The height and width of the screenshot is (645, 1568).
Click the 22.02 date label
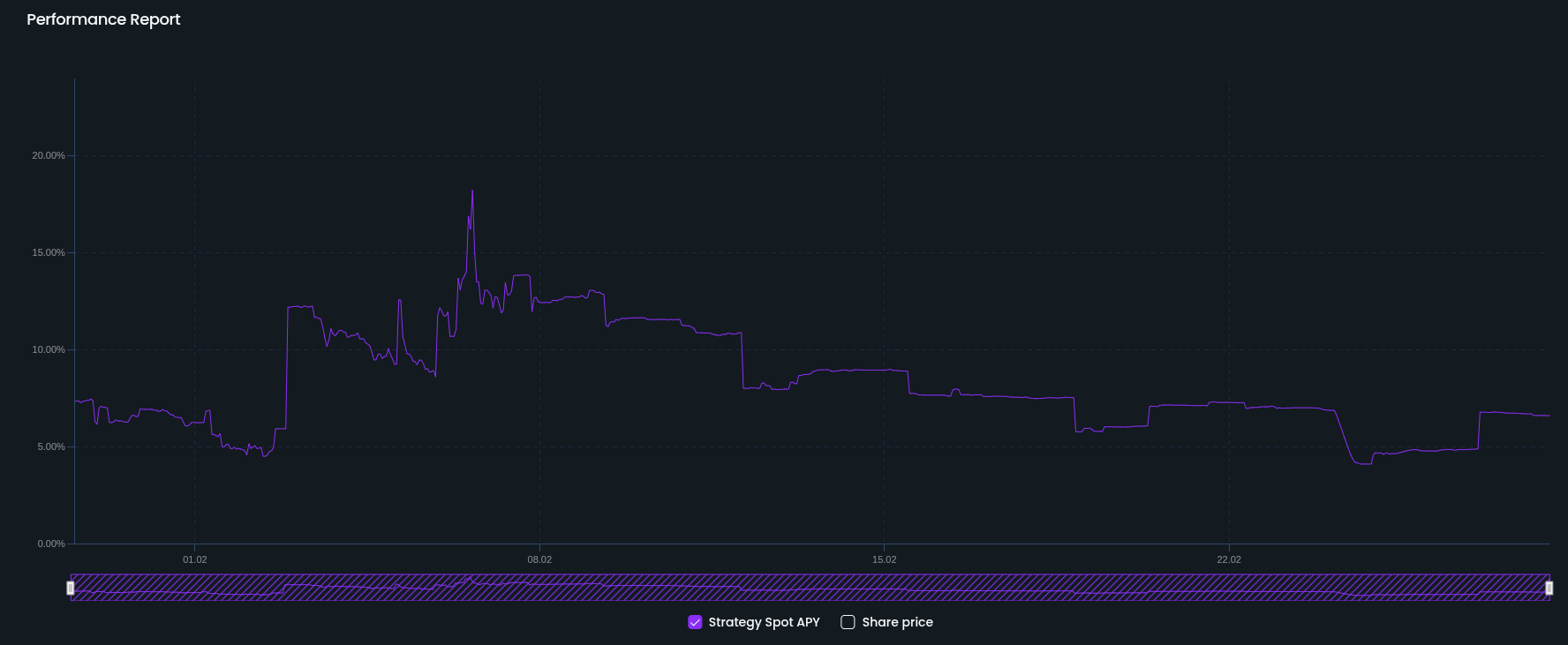(x=1228, y=559)
